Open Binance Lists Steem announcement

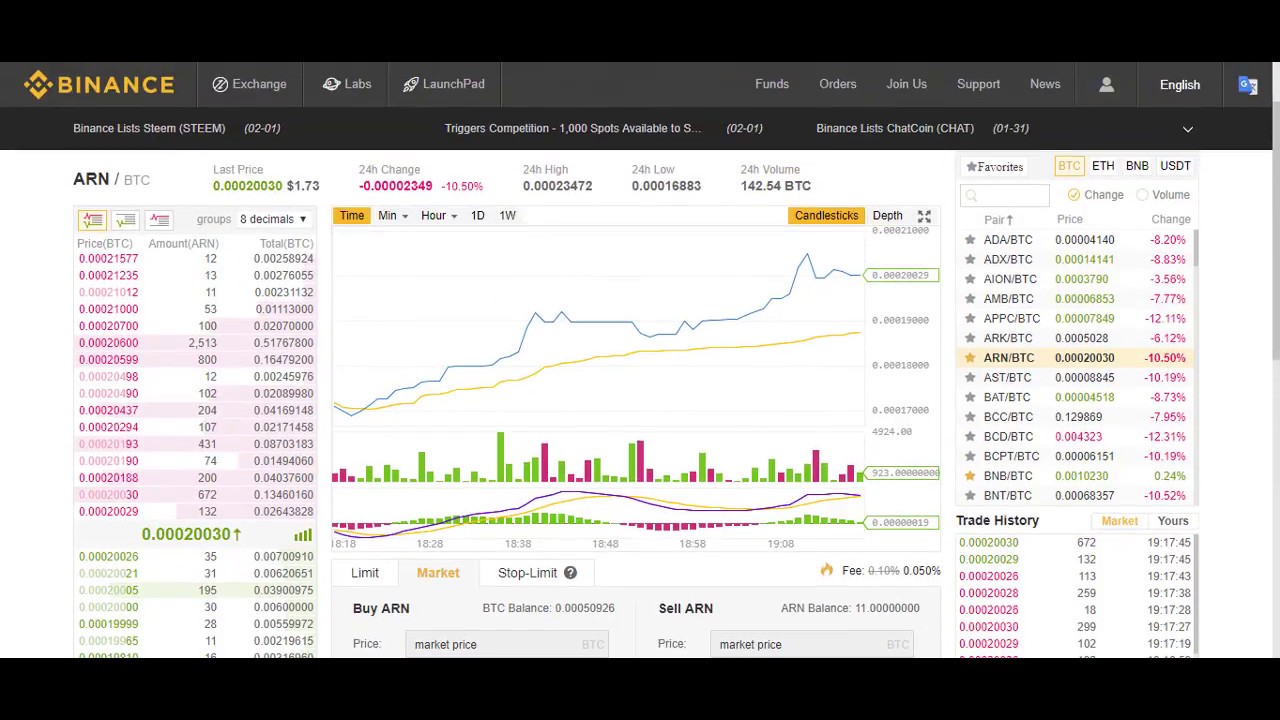point(149,128)
